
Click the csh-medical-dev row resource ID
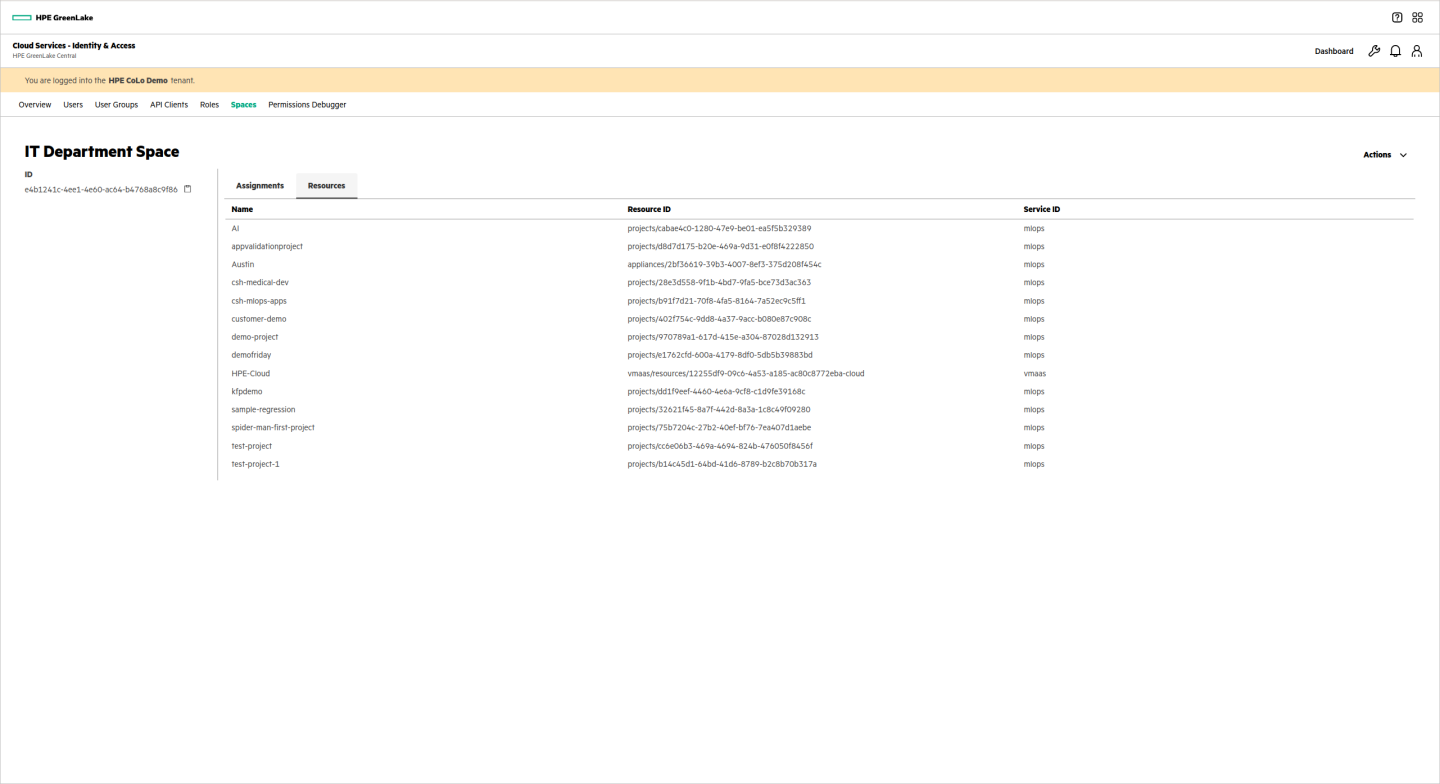tap(719, 283)
